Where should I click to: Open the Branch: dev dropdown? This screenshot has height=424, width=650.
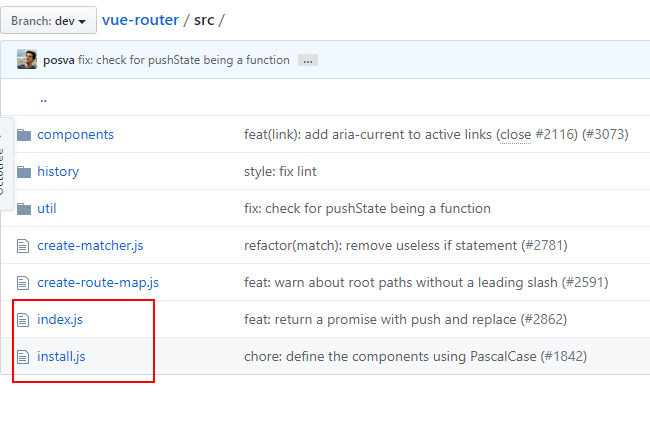[x=49, y=20]
